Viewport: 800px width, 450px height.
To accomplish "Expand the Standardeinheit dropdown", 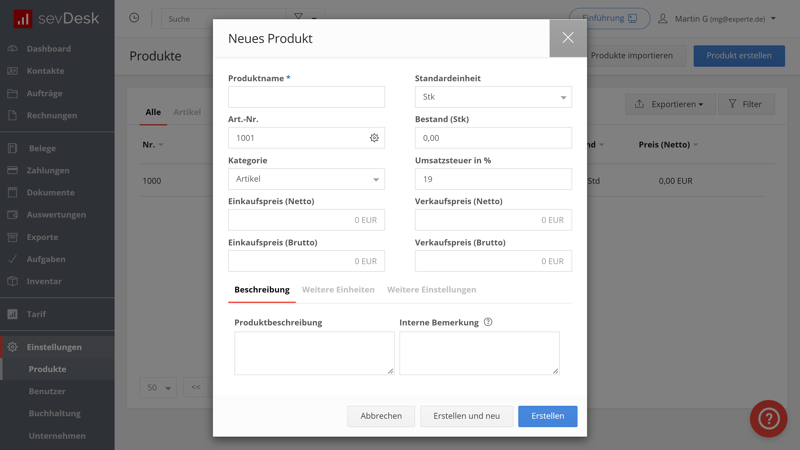I will (493, 97).
